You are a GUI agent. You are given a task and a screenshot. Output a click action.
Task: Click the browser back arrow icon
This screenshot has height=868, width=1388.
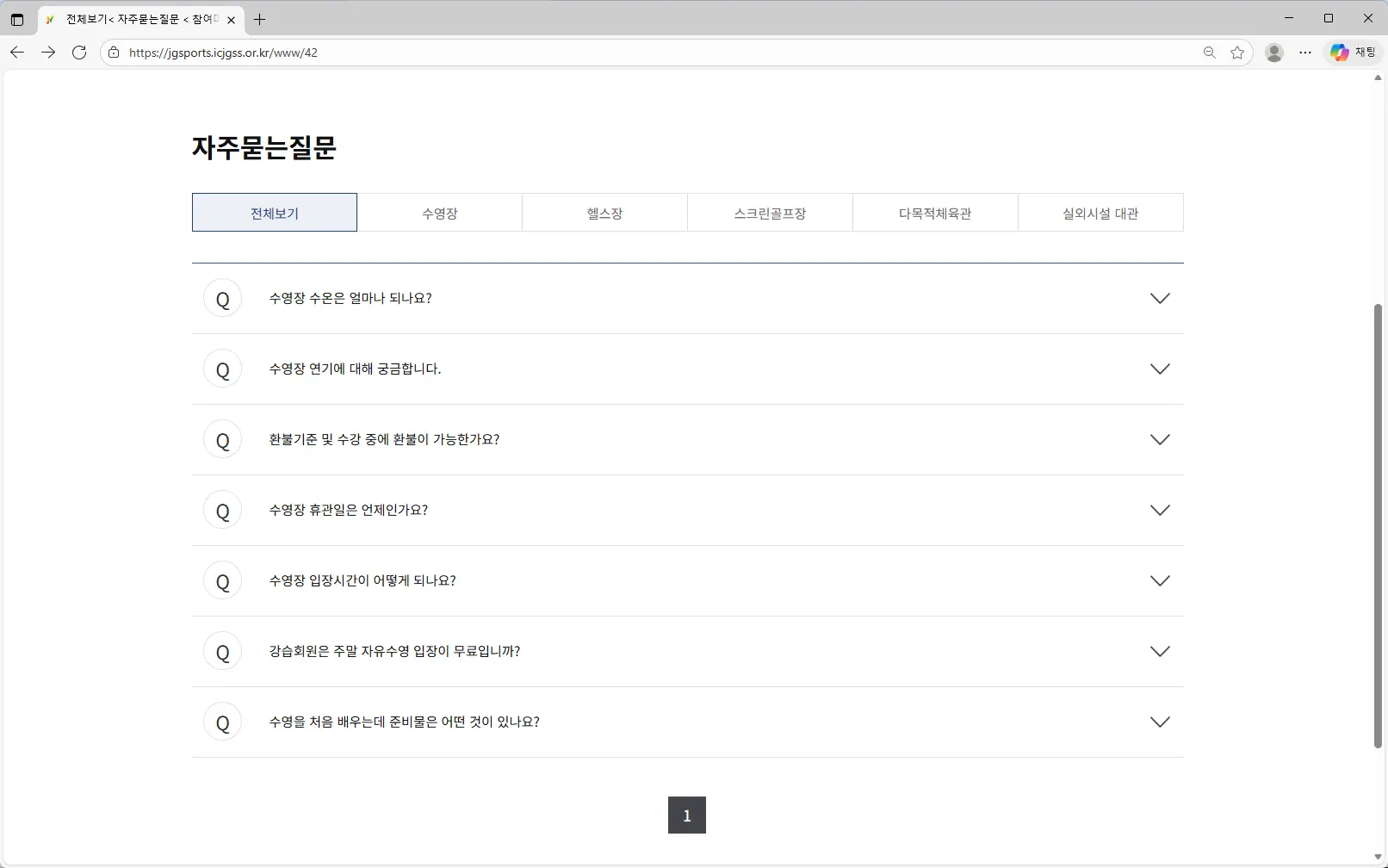point(17,53)
